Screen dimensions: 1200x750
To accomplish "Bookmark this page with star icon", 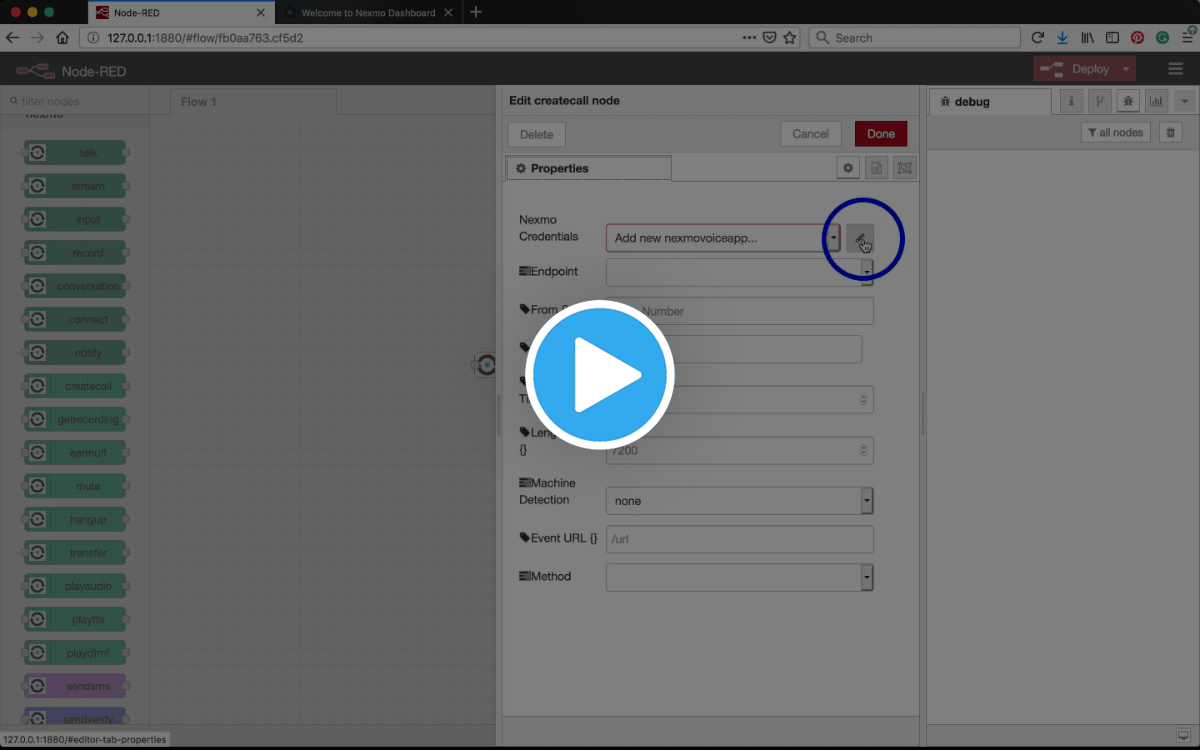I will pos(790,38).
